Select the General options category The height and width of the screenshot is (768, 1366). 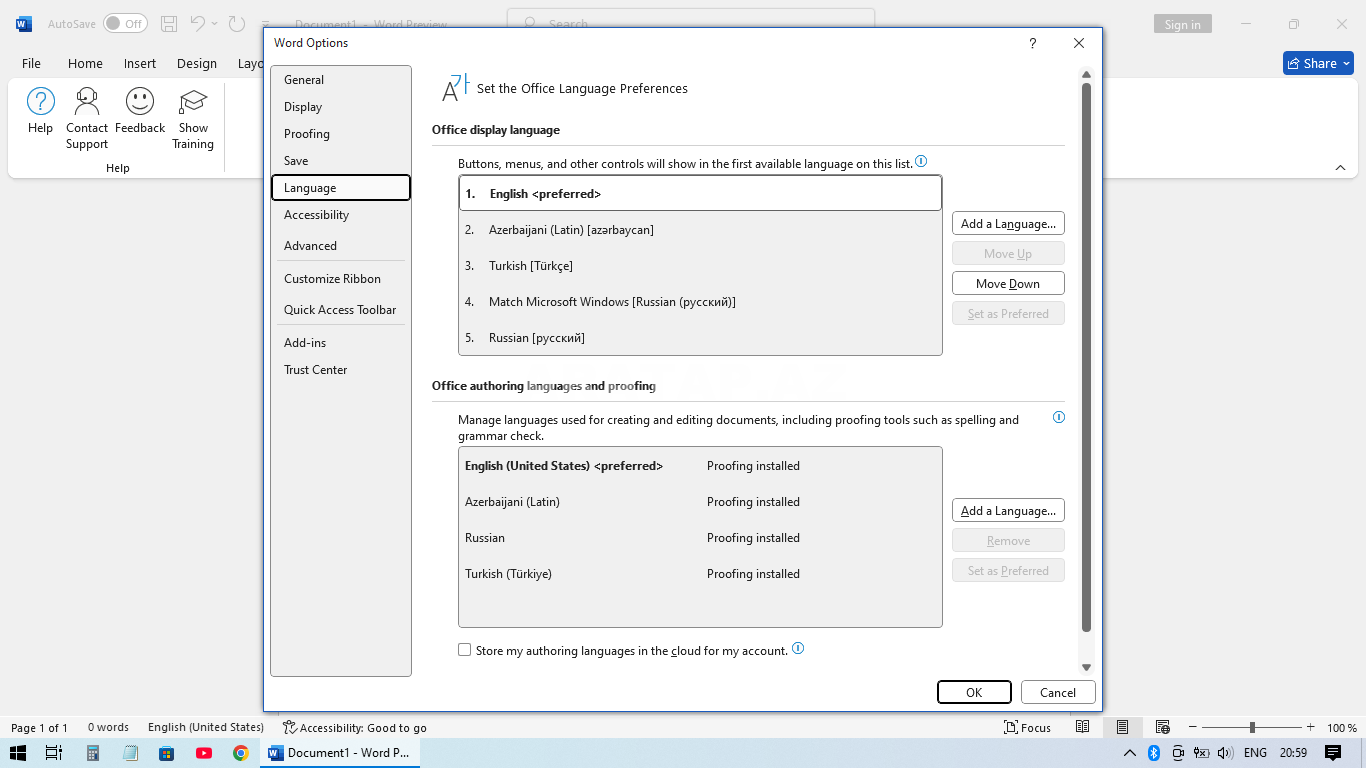[x=340, y=80]
